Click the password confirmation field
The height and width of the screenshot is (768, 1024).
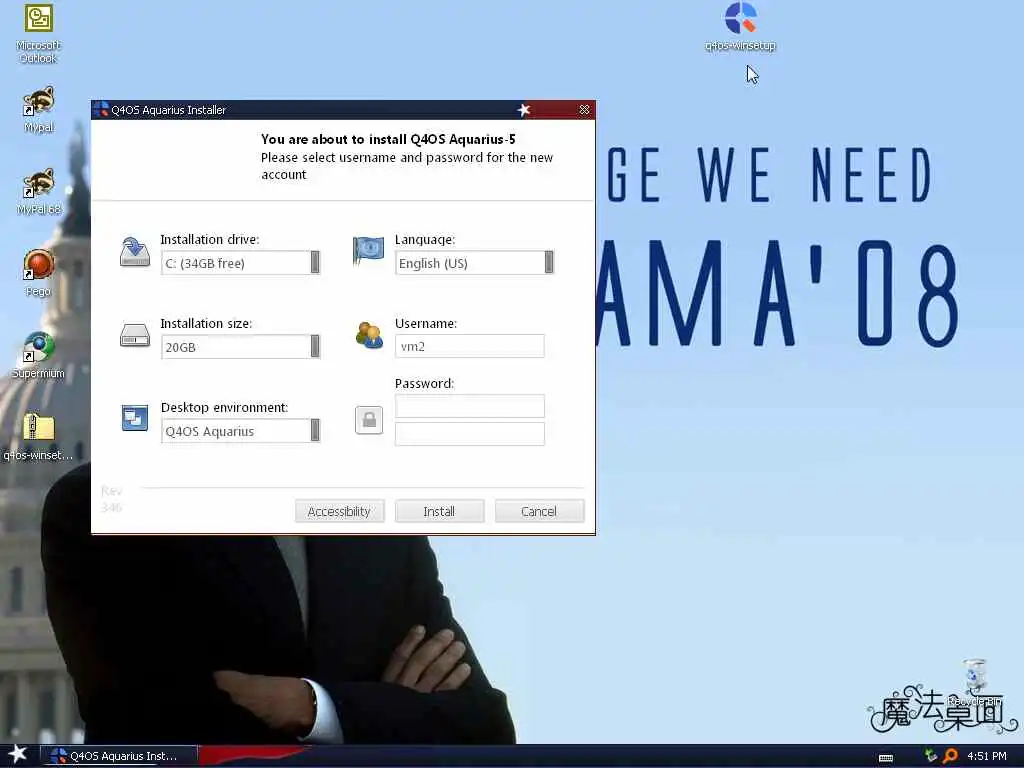(x=470, y=434)
